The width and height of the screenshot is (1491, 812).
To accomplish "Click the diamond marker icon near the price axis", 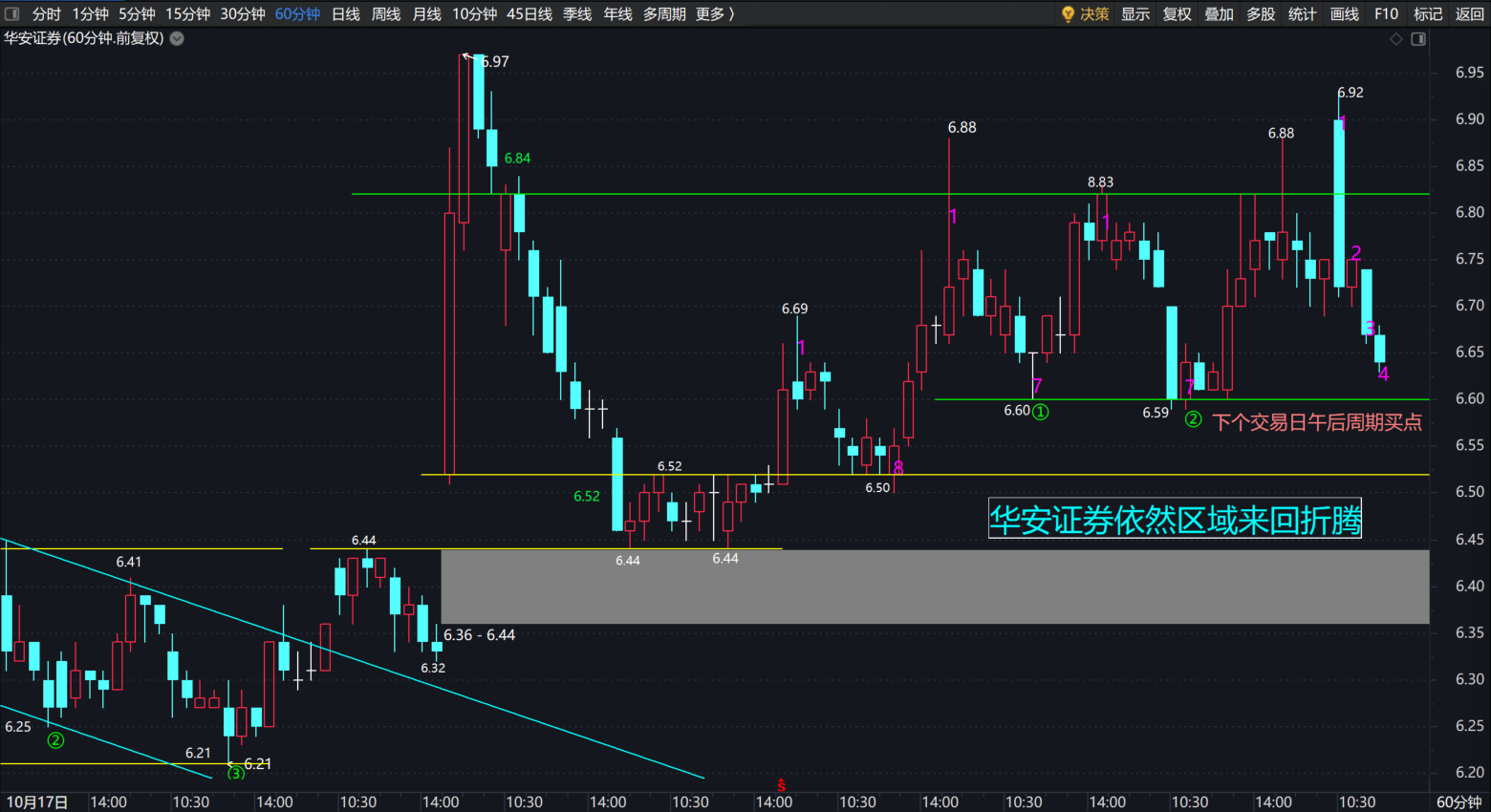I will click(x=1396, y=39).
